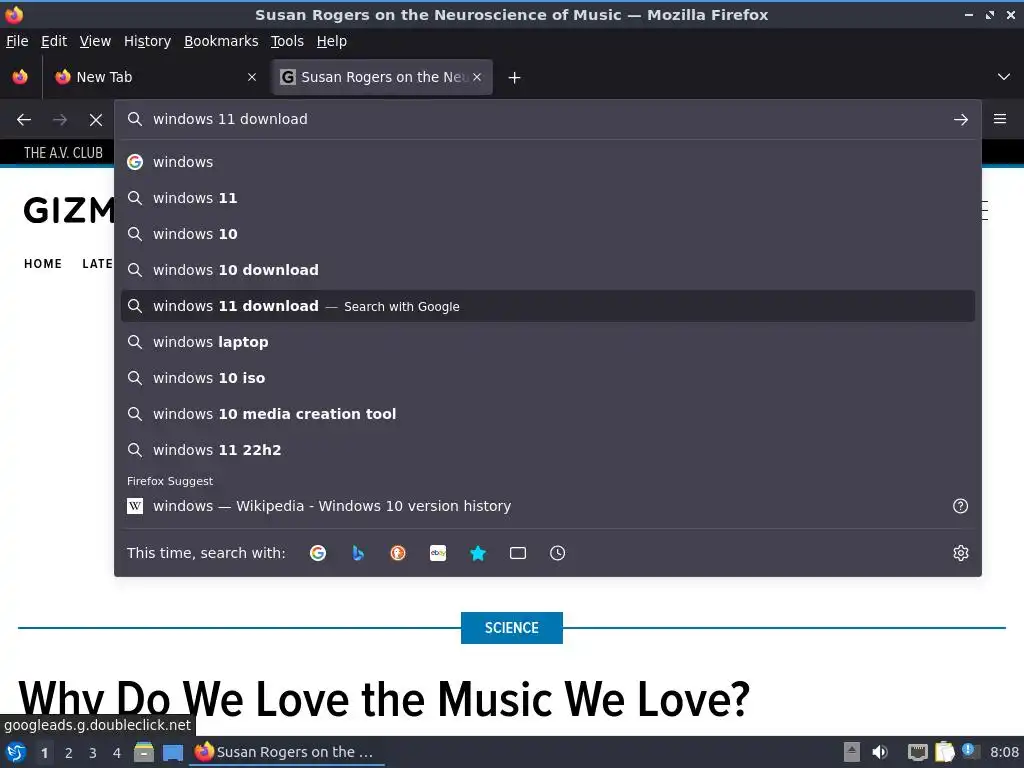Click the update notifier tray icon

(970, 752)
